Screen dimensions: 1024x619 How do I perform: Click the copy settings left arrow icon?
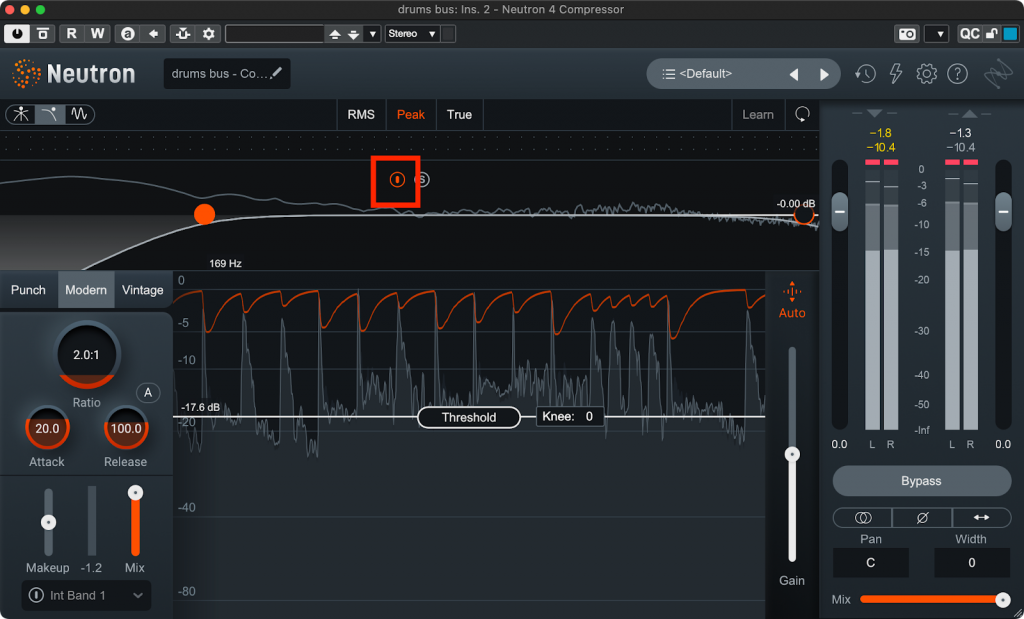[x=153, y=33]
